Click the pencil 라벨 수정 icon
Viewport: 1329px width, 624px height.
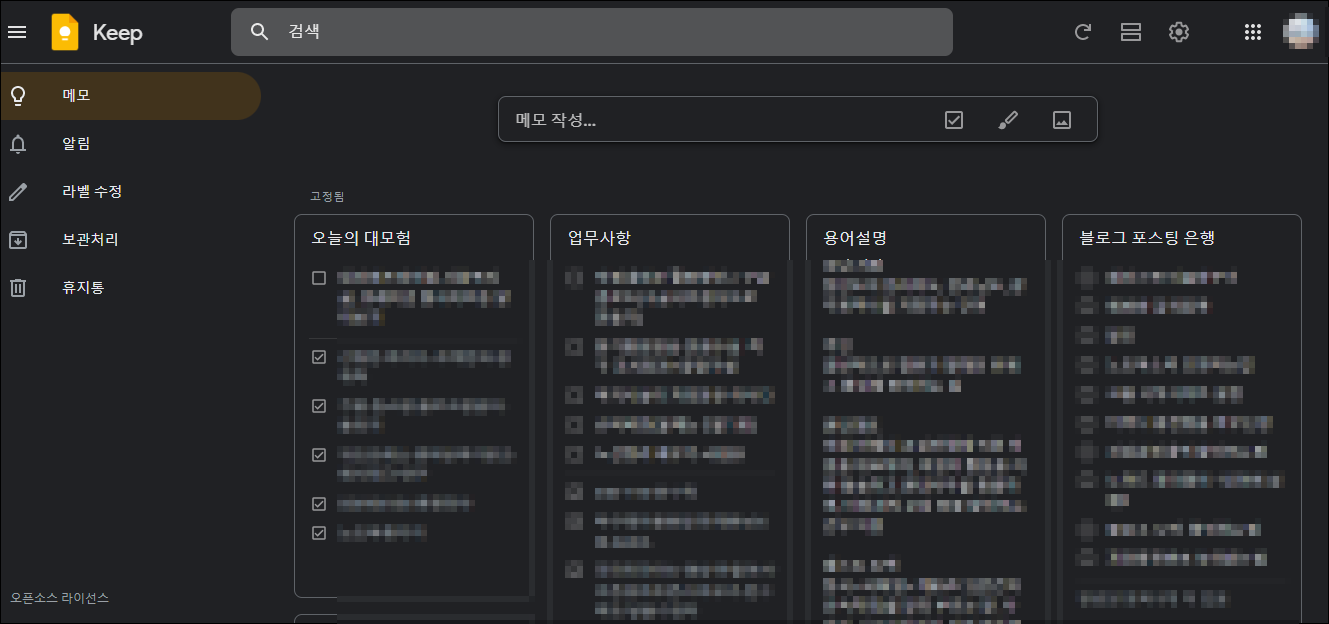point(18,192)
